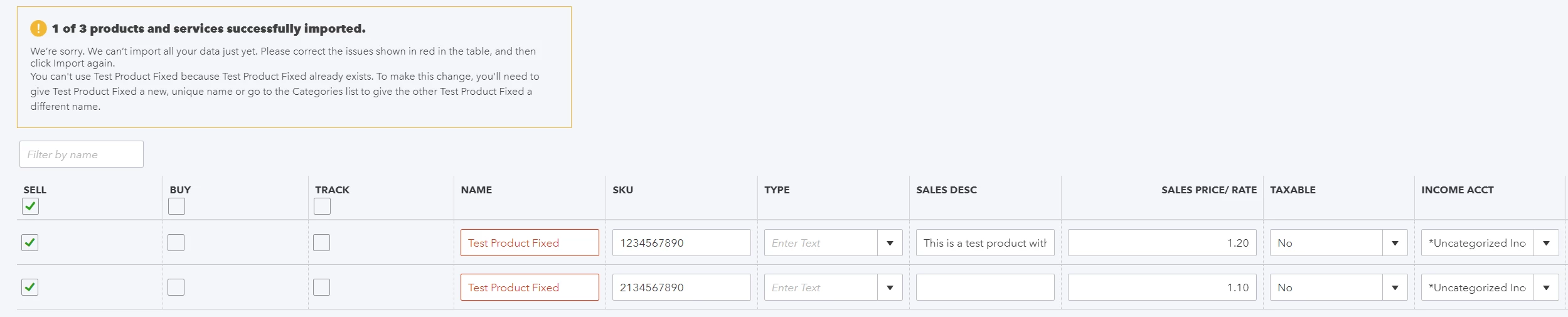Click sales price field showing 1.10
The width and height of the screenshot is (1568, 317).
[1162, 287]
